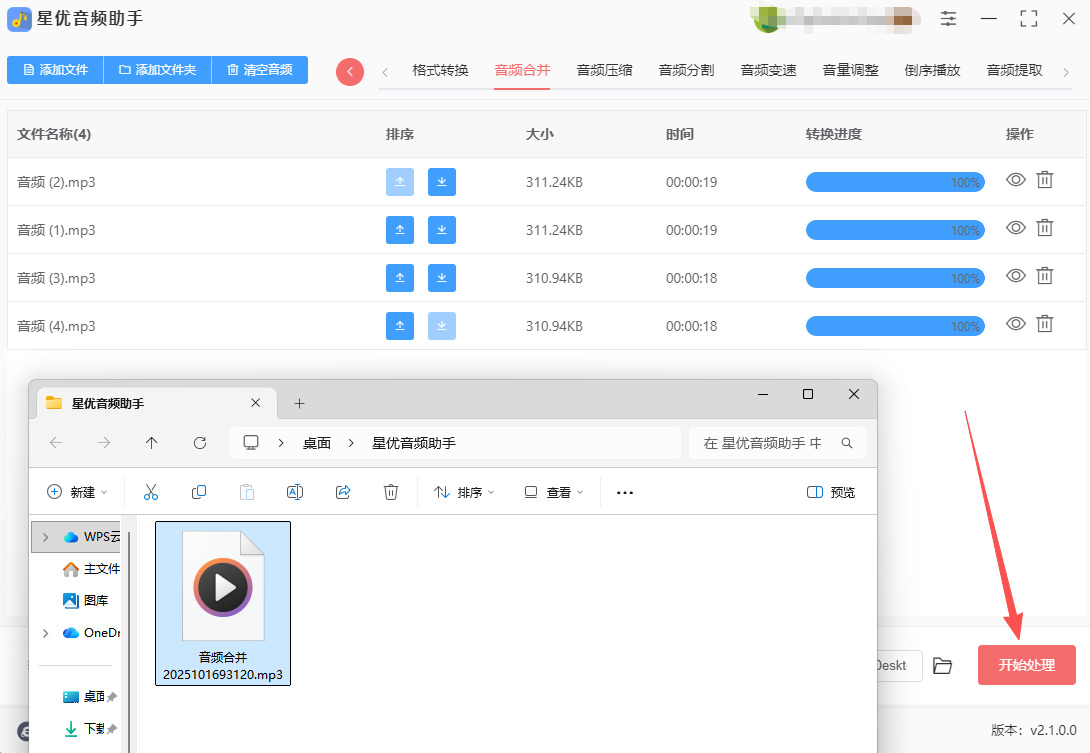1090x753 pixels.
Task: Select the merged 音频合并 mp3 file thumbnail
Action: click(x=223, y=602)
